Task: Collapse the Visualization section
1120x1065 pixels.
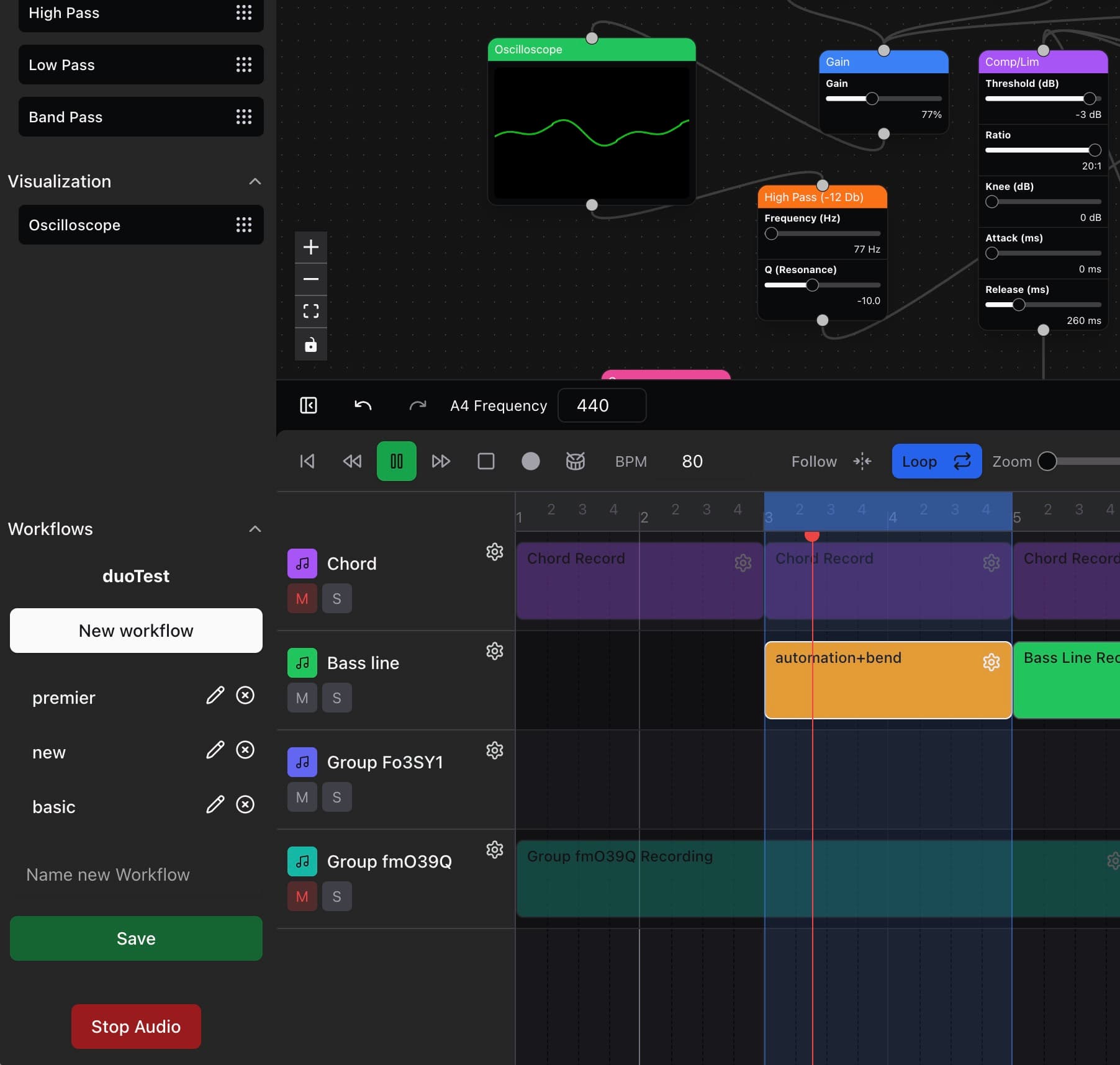Action: coord(255,181)
